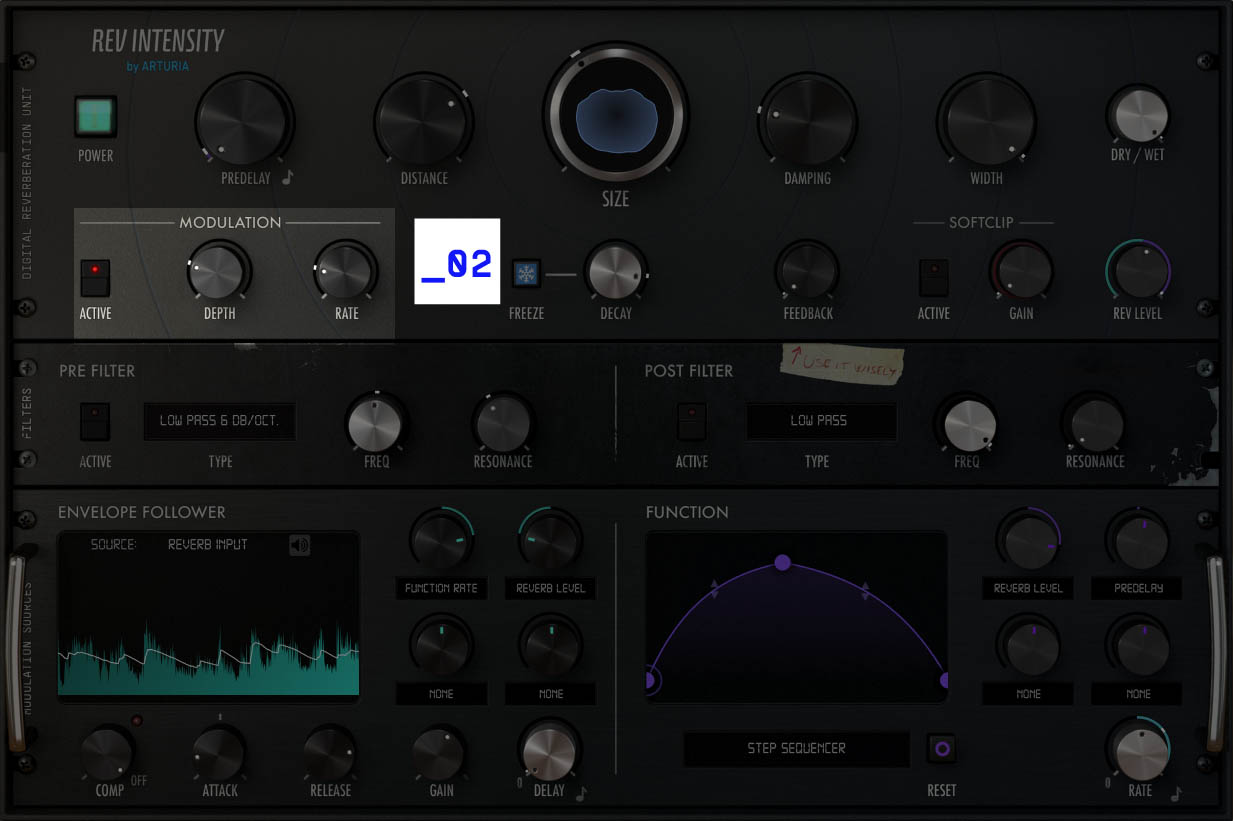The height and width of the screenshot is (821, 1233).
Task: Open the Low Pass 6 dB/Oct filter type selector
Action: 222,421
